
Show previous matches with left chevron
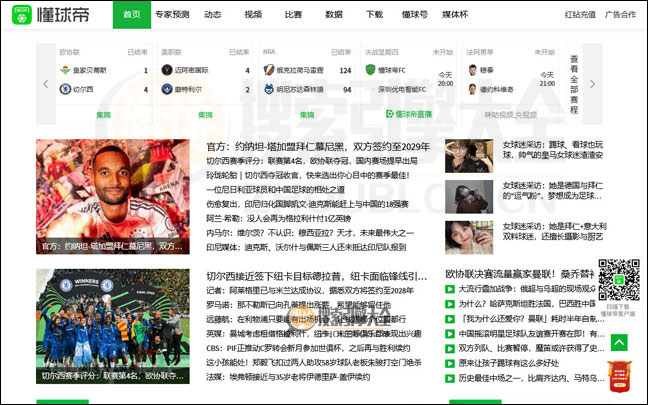pyautogui.click(x=46, y=84)
